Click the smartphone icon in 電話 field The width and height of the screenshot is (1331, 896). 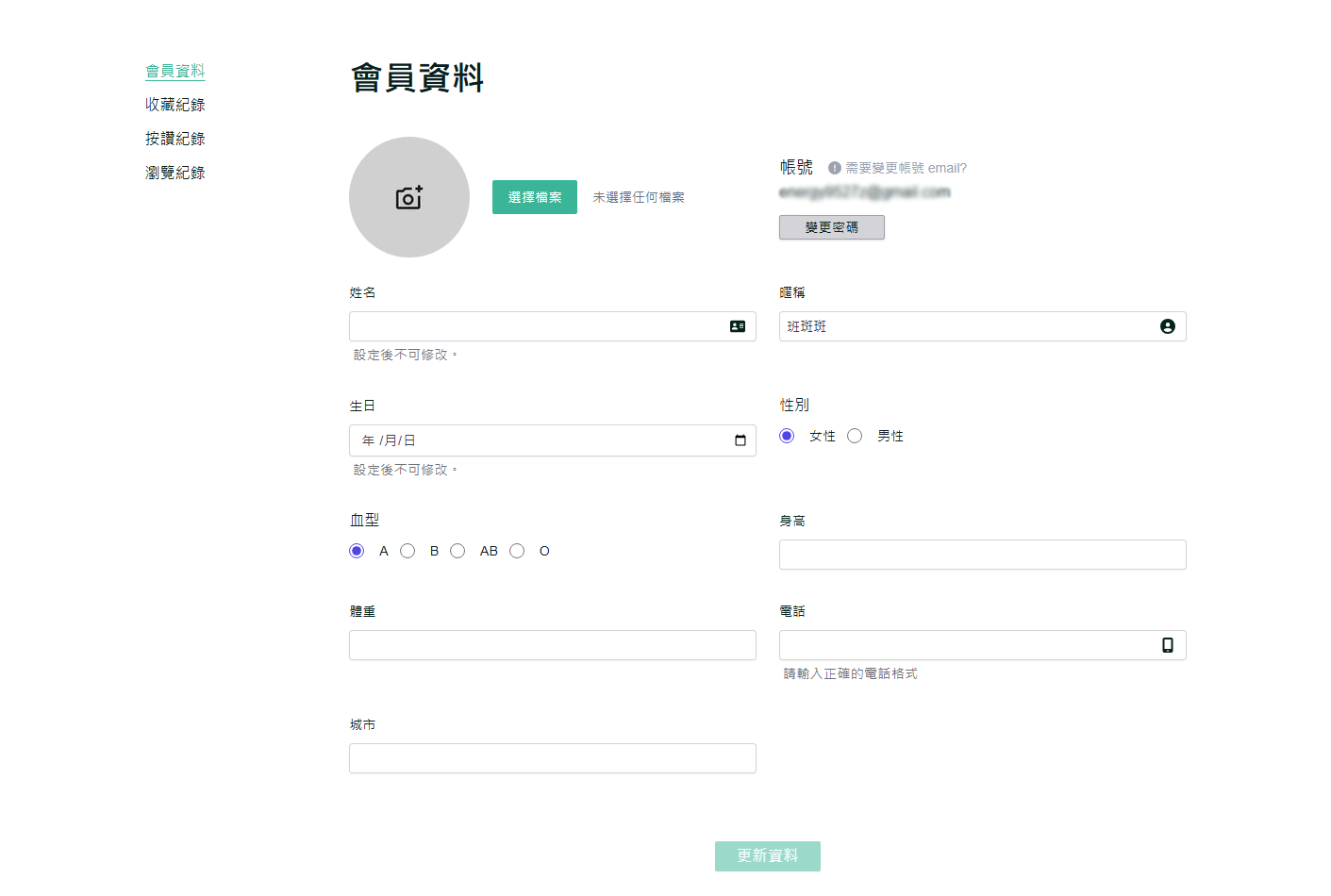[x=1168, y=645]
